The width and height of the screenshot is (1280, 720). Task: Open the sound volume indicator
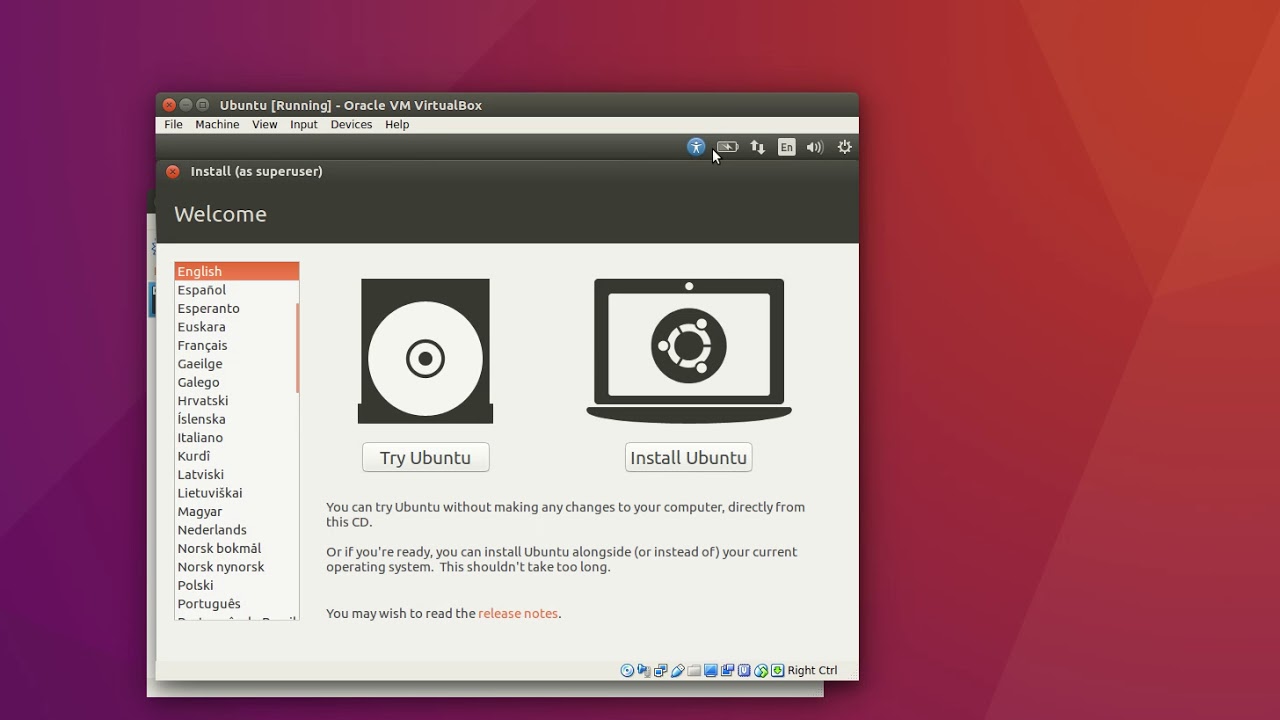tap(815, 147)
